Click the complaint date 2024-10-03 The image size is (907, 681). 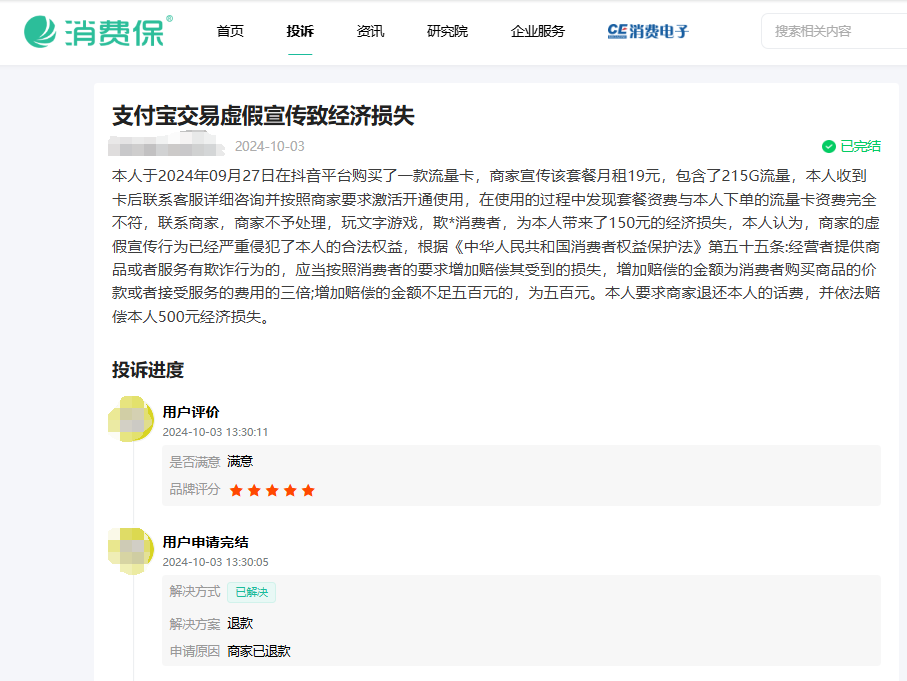270,146
